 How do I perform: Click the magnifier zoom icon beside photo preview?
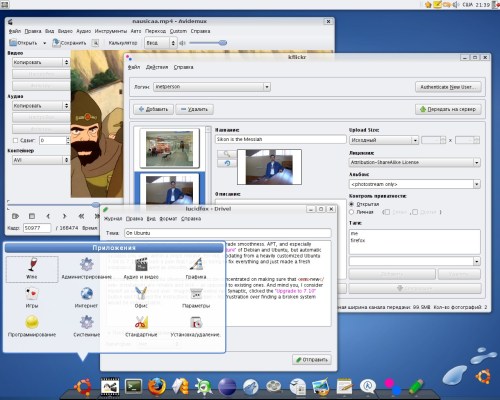coord(227,154)
